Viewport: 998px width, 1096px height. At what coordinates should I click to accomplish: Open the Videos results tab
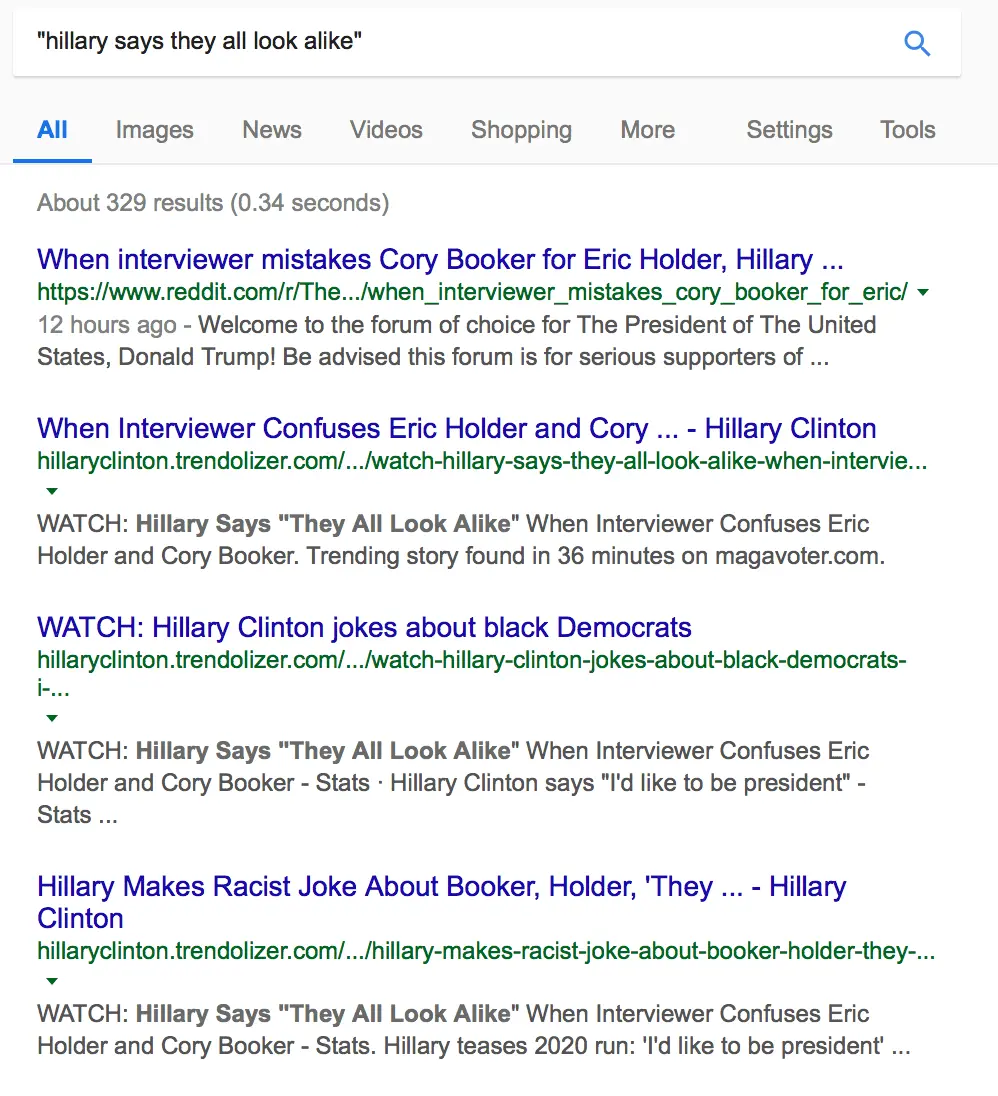(x=386, y=130)
